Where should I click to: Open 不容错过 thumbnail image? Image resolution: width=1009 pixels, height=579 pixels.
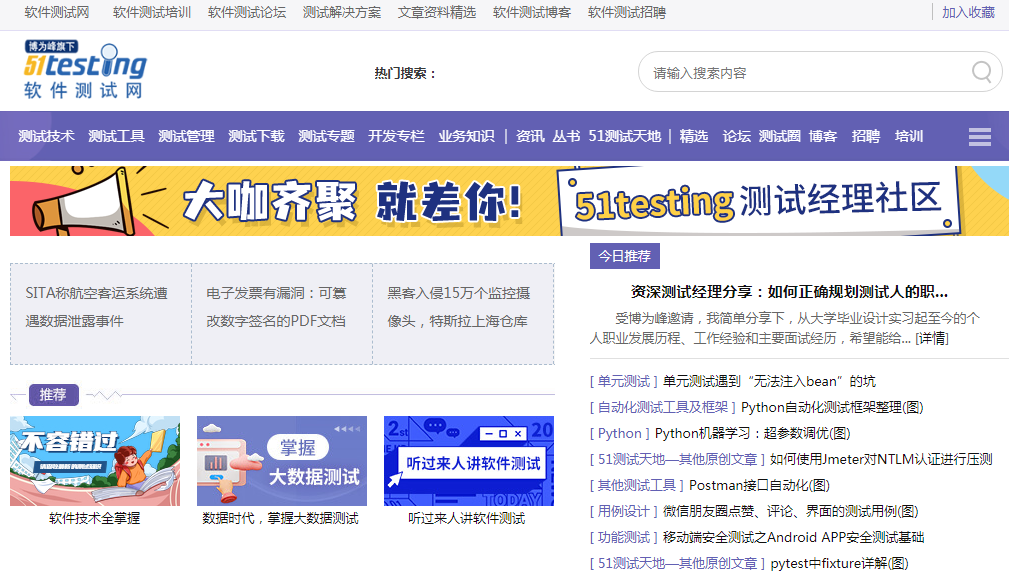(95, 461)
